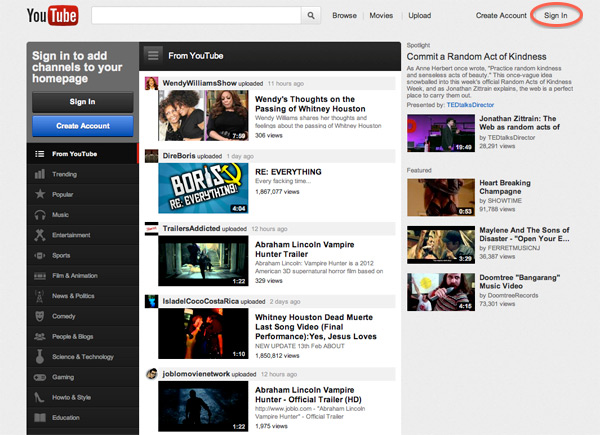
Task: Open Science & Technology category
Action: 82,357
